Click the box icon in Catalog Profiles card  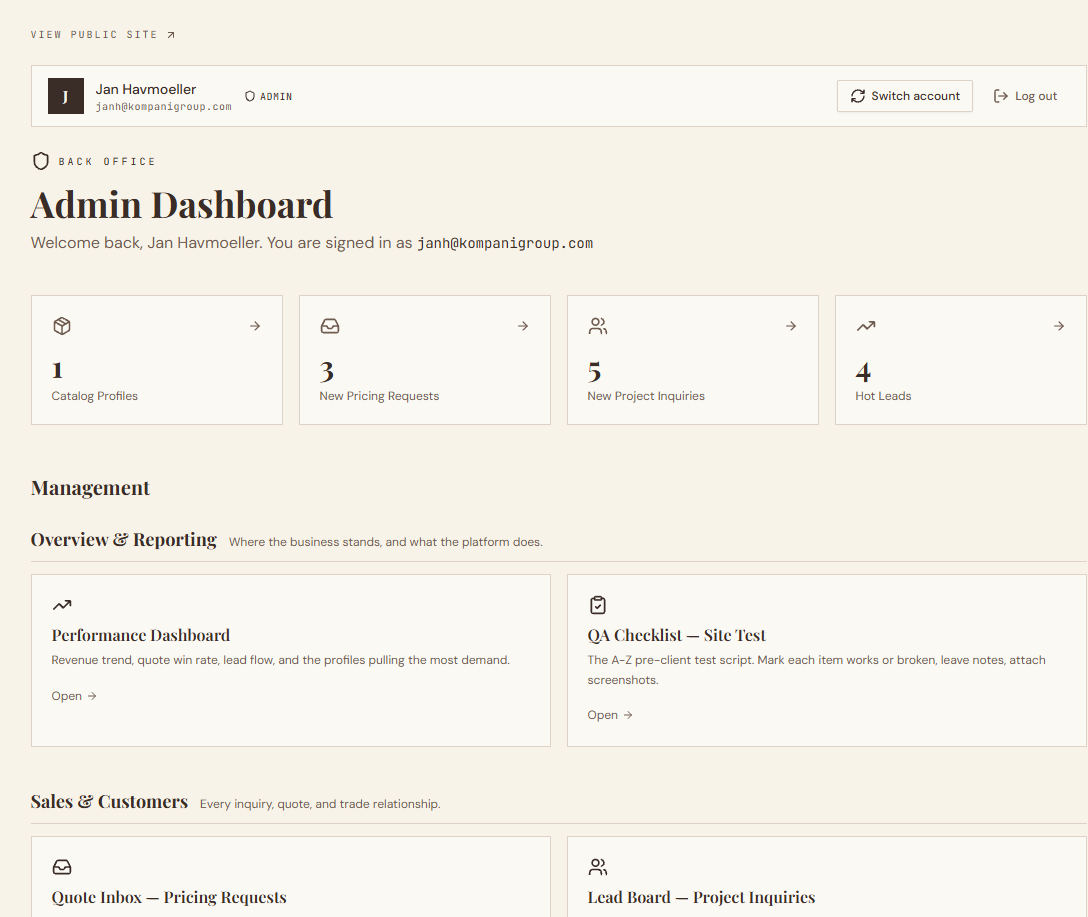[x=62, y=325]
